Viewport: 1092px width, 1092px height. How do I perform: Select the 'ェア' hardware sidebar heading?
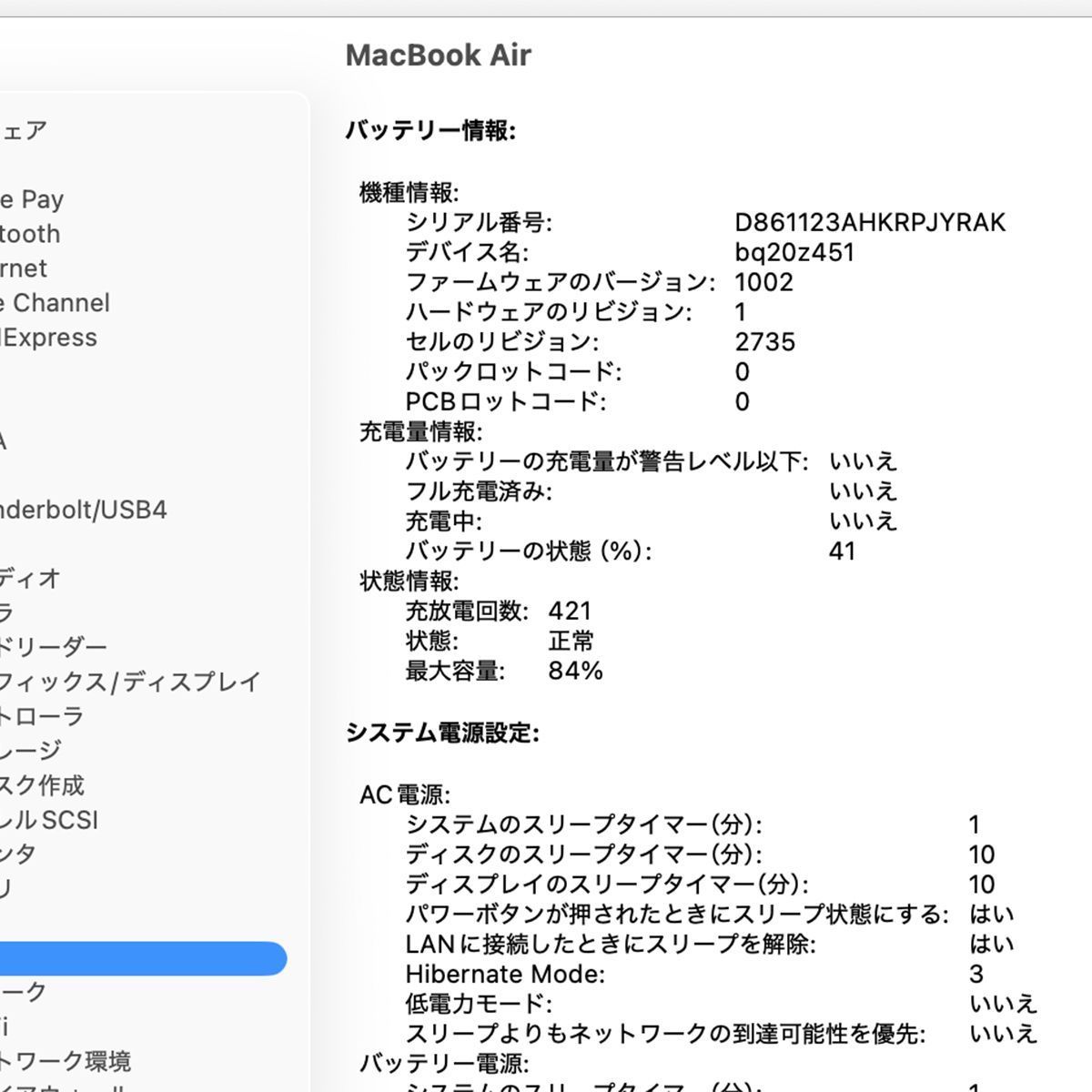click(24, 131)
